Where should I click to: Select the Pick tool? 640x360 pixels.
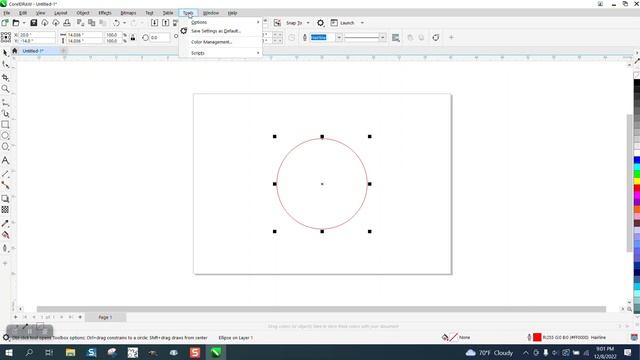[x=5, y=53]
